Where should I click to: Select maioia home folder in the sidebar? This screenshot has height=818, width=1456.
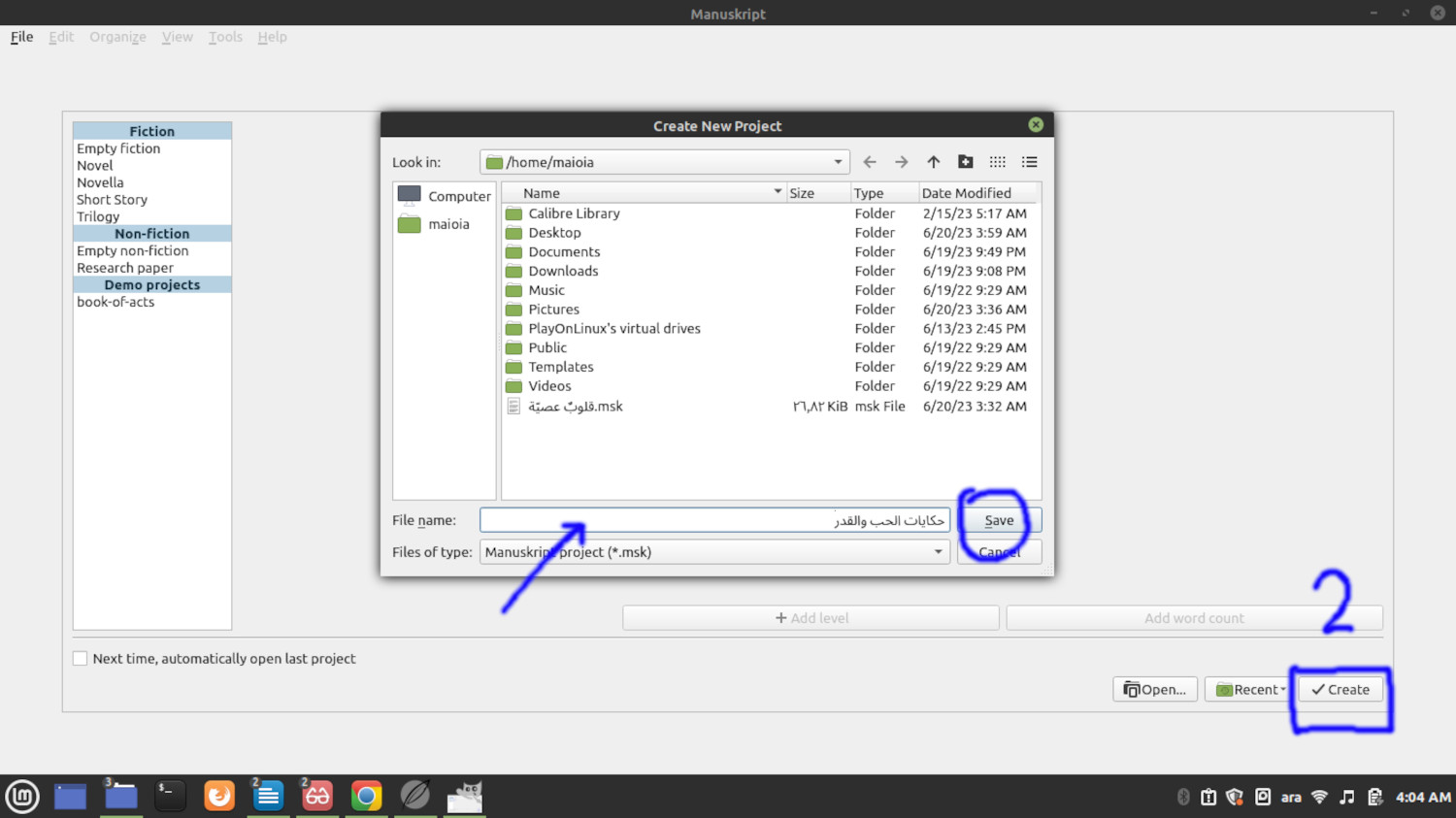click(x=445, y=224)
